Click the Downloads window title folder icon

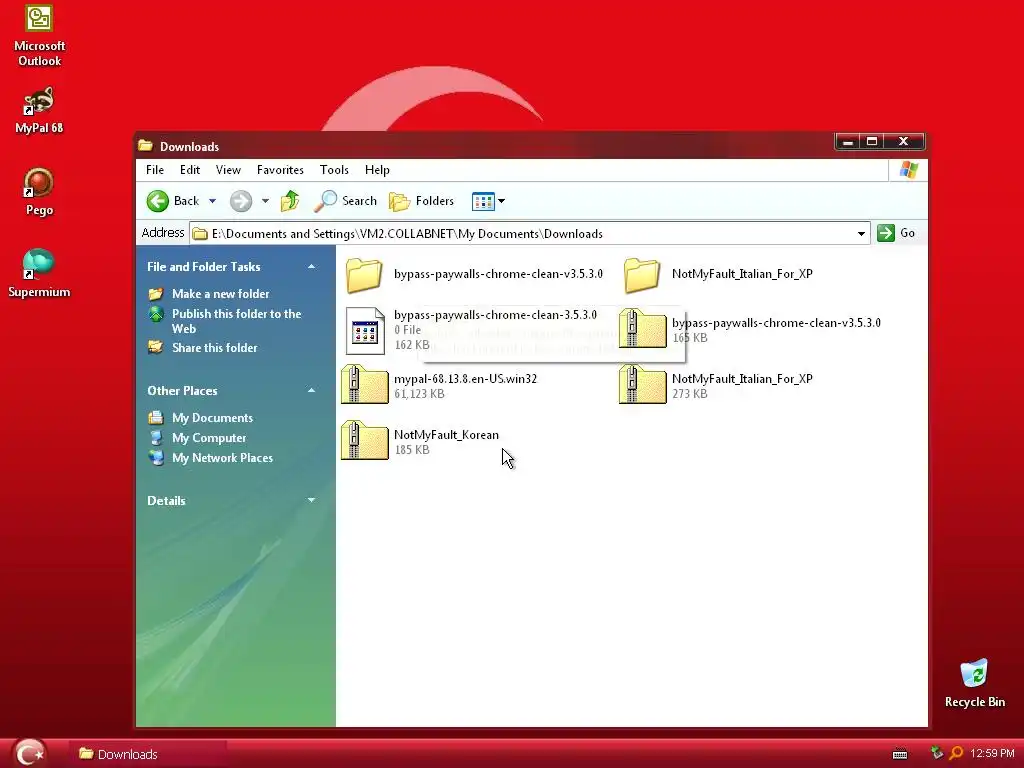[146, 146]
